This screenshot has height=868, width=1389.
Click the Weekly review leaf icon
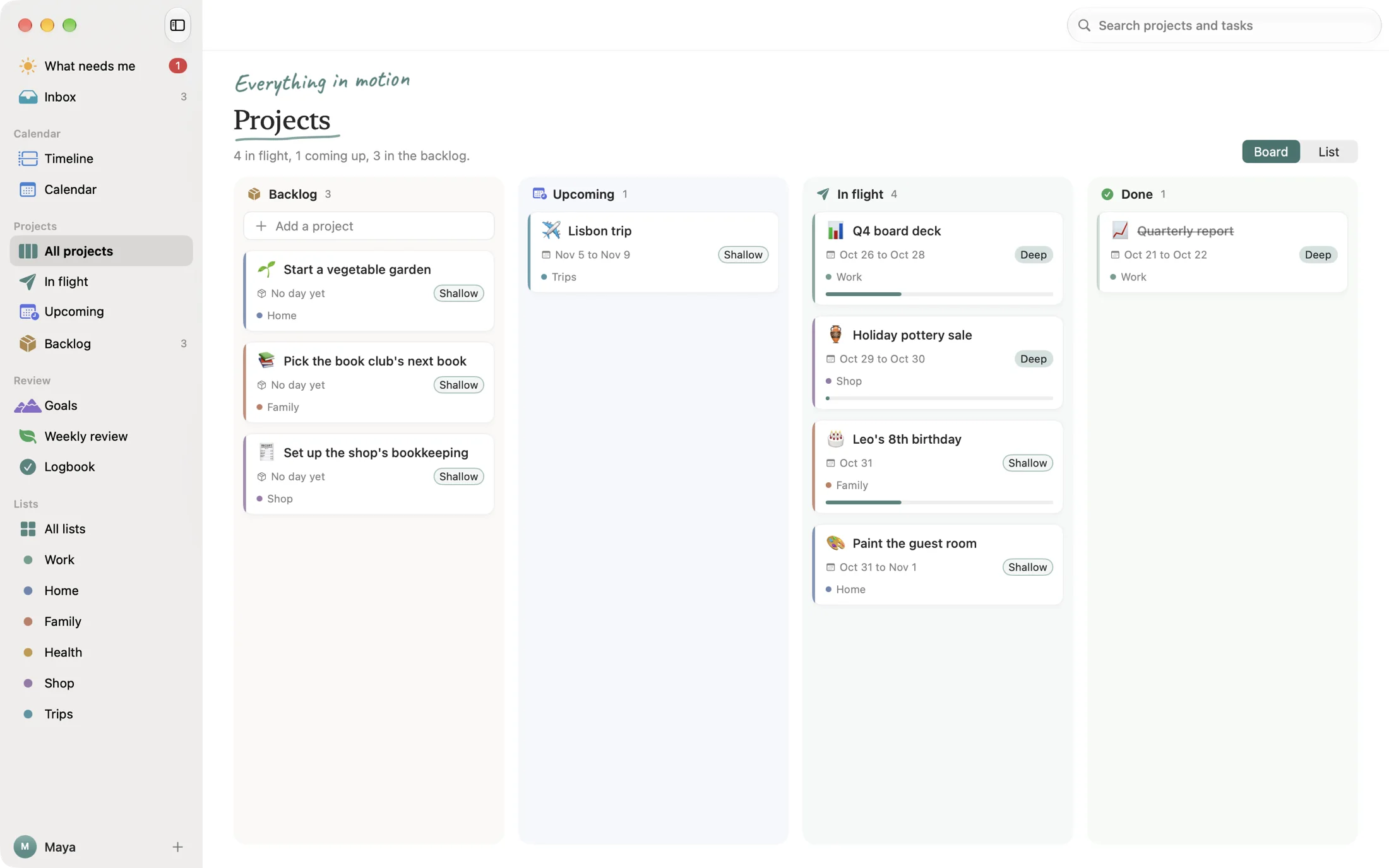pyautogui.click(x=28, y=436)
